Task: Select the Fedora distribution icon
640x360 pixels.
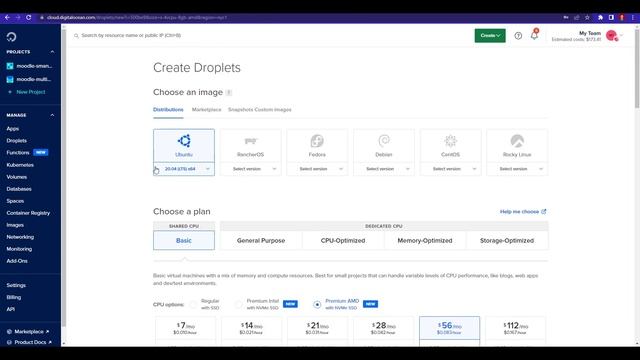Action: [317, 141]
